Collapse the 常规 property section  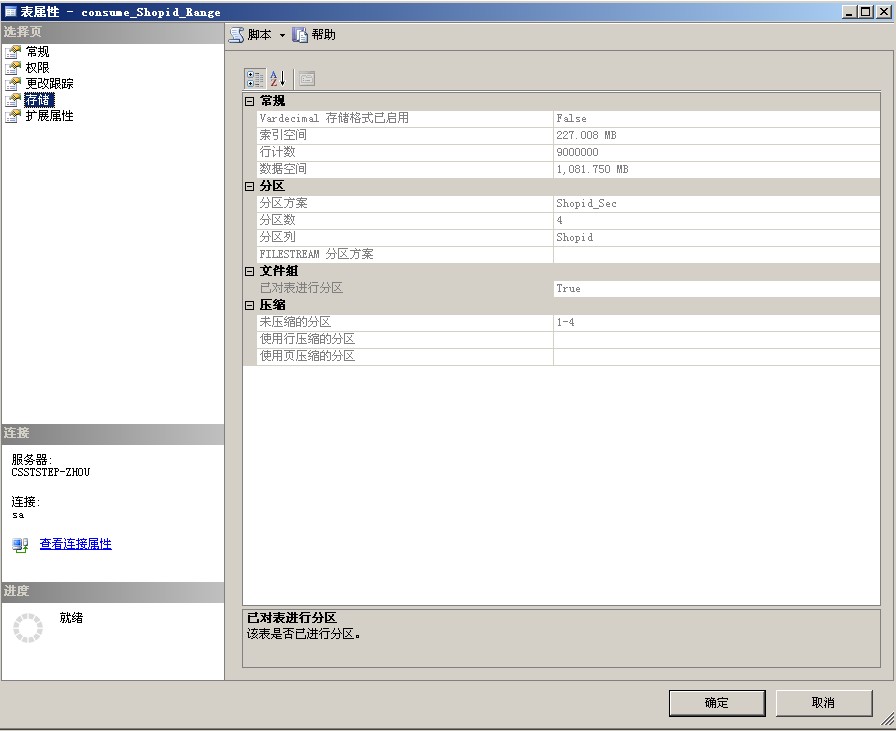(x=248, y=100)
